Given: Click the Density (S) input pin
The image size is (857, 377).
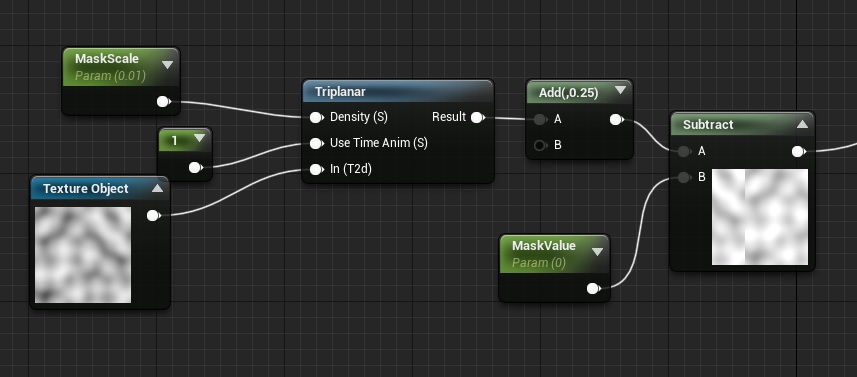Looking at the screenshot, I should pos(316,117).
